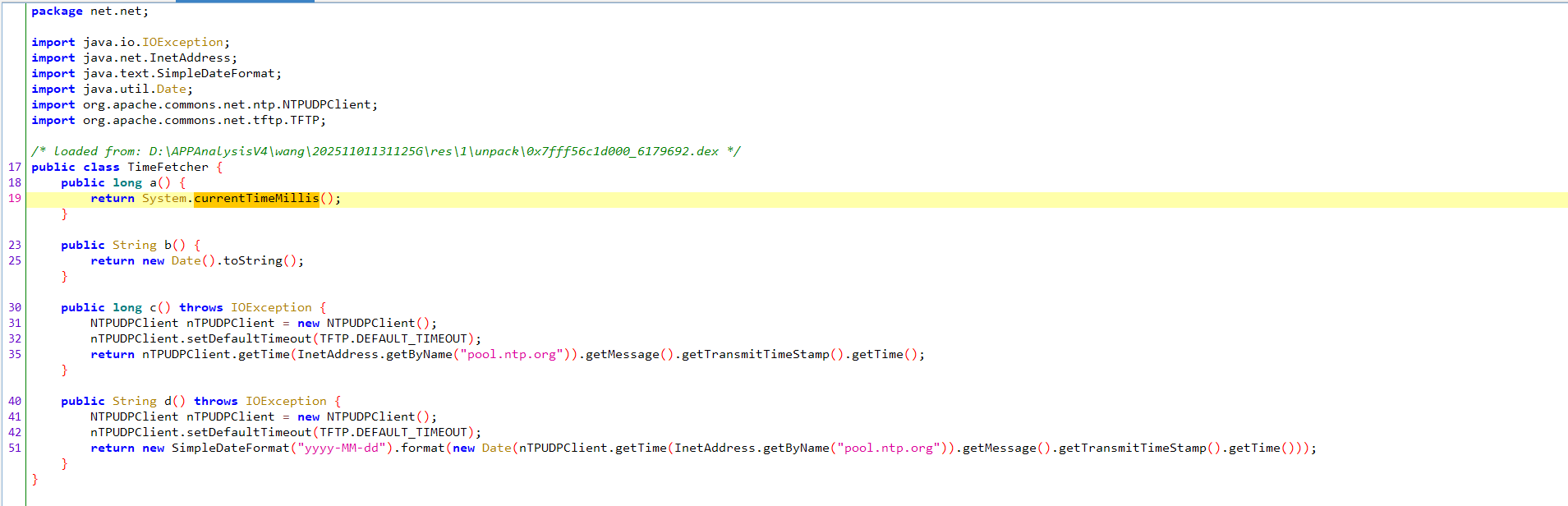
Task: Click line number 42 in the gutter
Action: coord(15,433)
